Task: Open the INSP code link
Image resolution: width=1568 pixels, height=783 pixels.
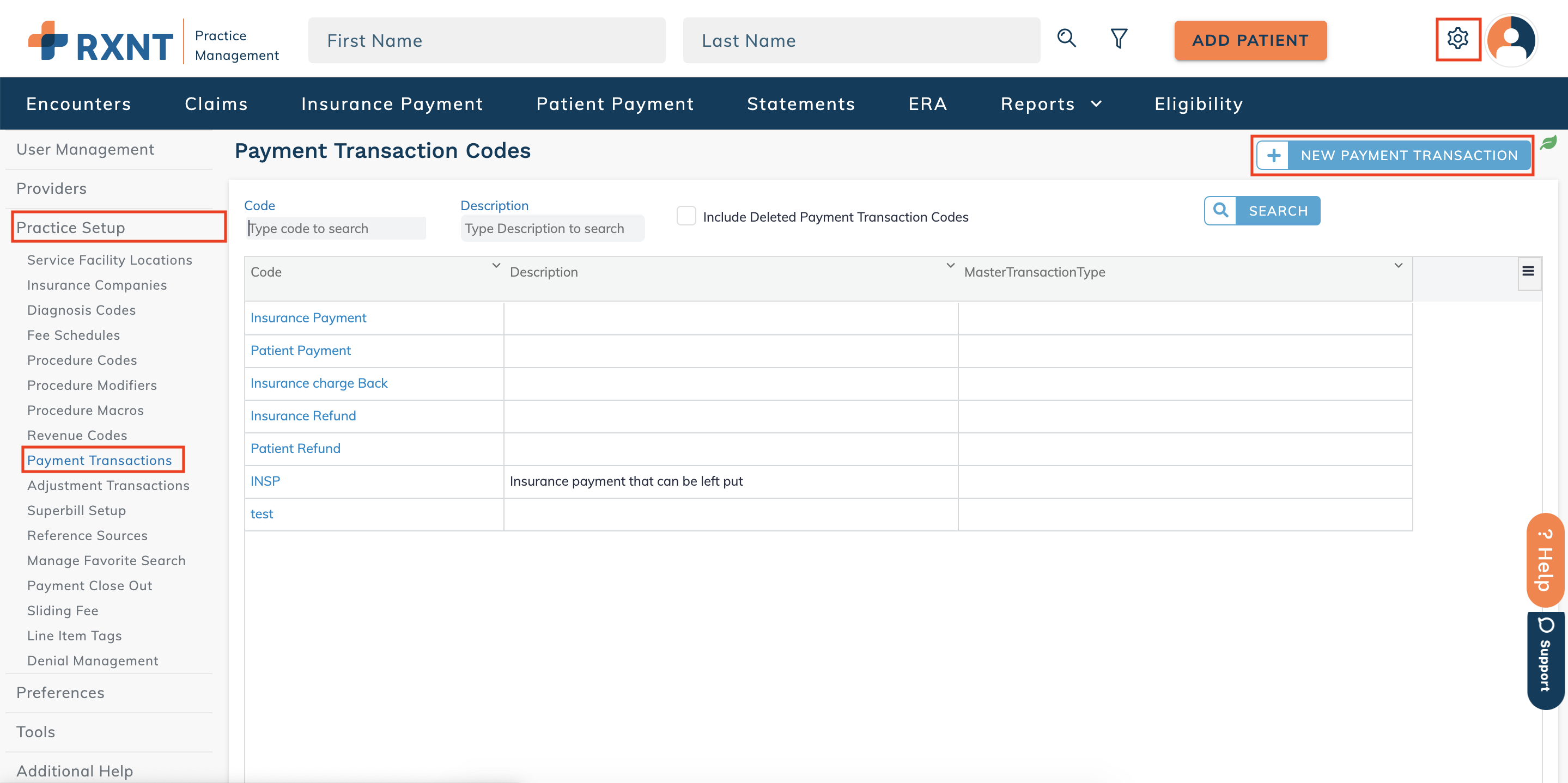Action: pyautogui.click(x=265, y=481)
